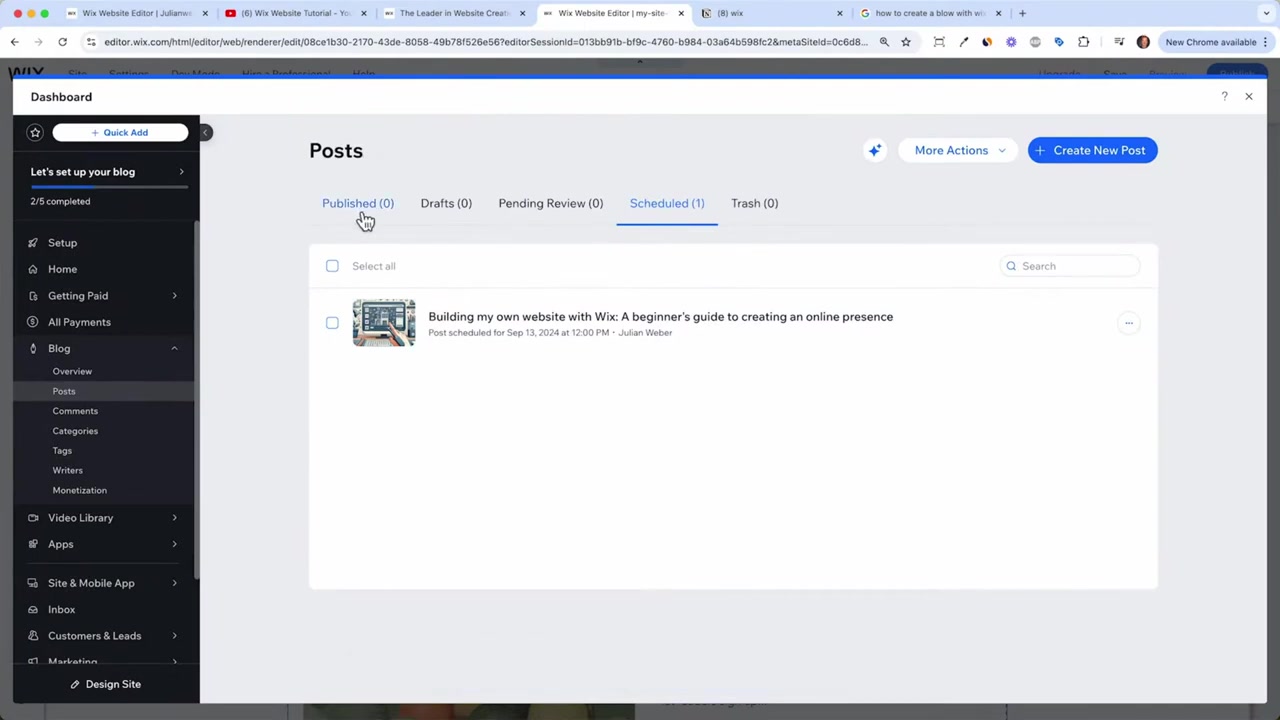
Task: Click the All Payments icon
Action: (x=33, y=322)
